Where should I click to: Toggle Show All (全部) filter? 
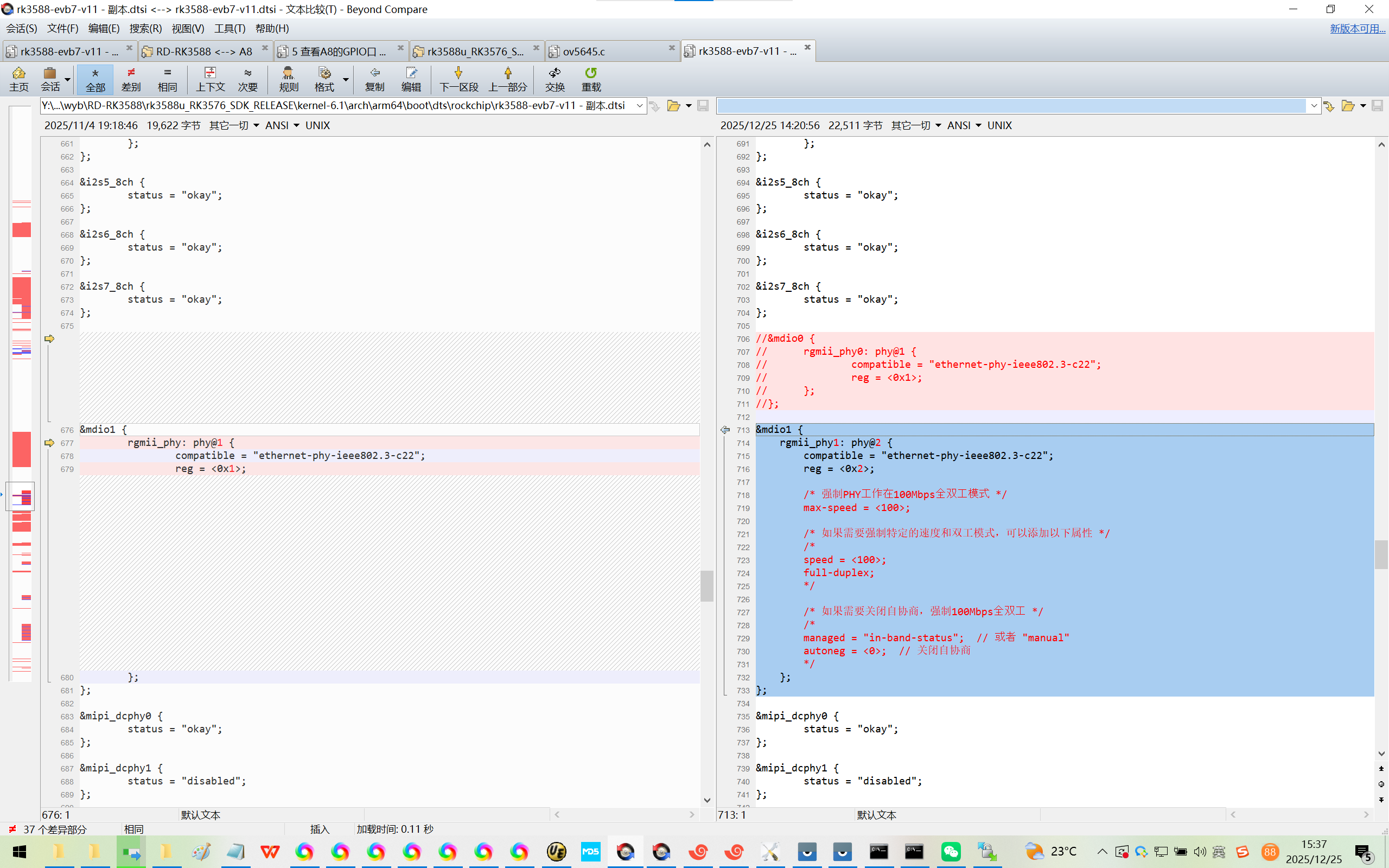tap(95, 79)
